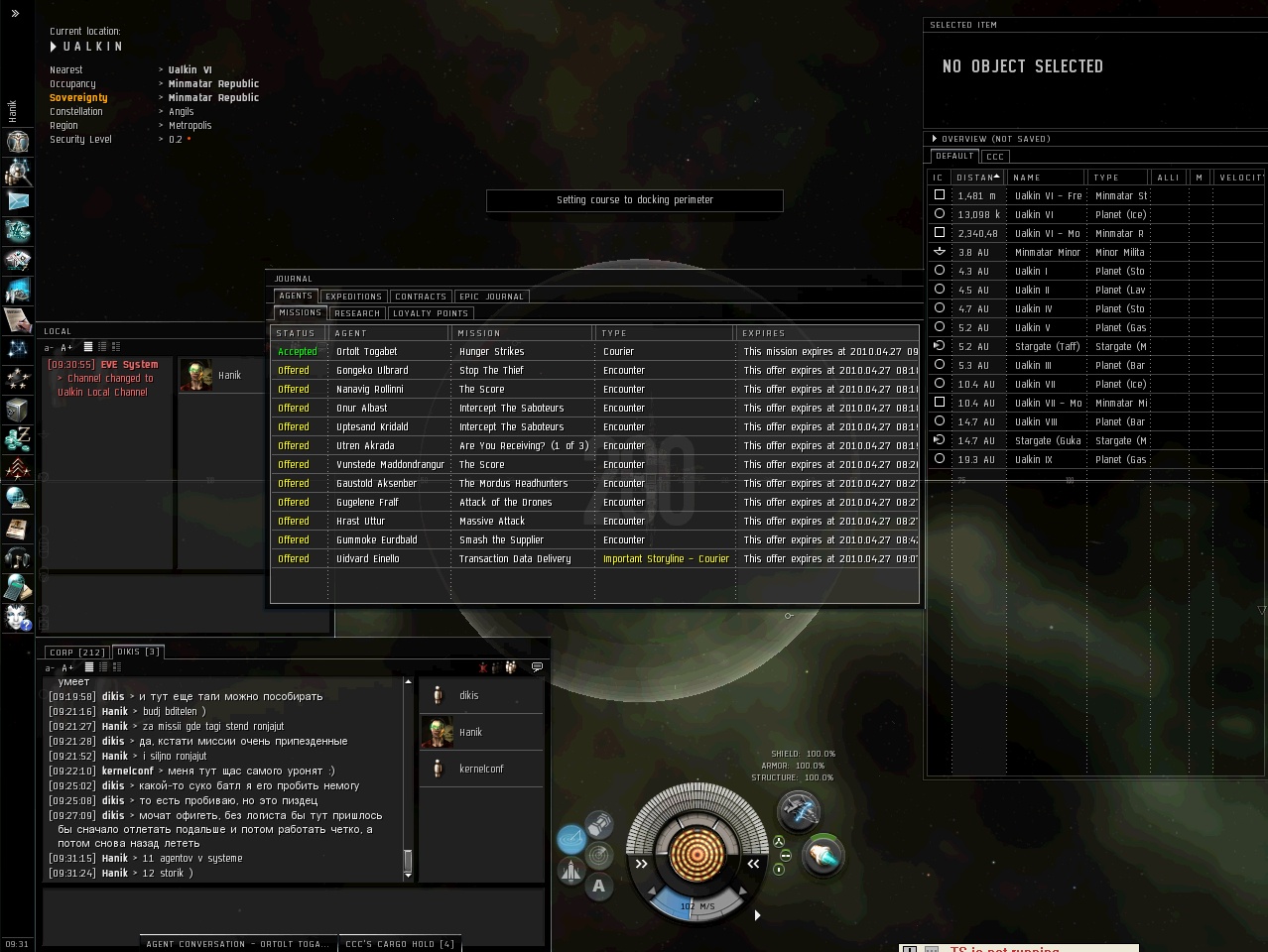Increase Local chat font size (A+)
The height and width of the screenshot is (952, 1268).
[x=66, y=348]
